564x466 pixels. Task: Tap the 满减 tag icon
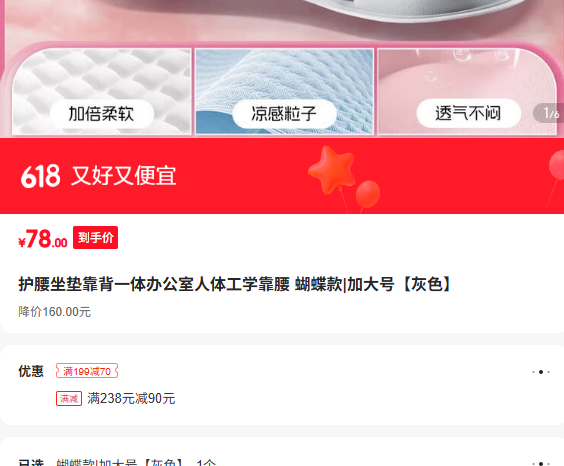tap(69, 398)
